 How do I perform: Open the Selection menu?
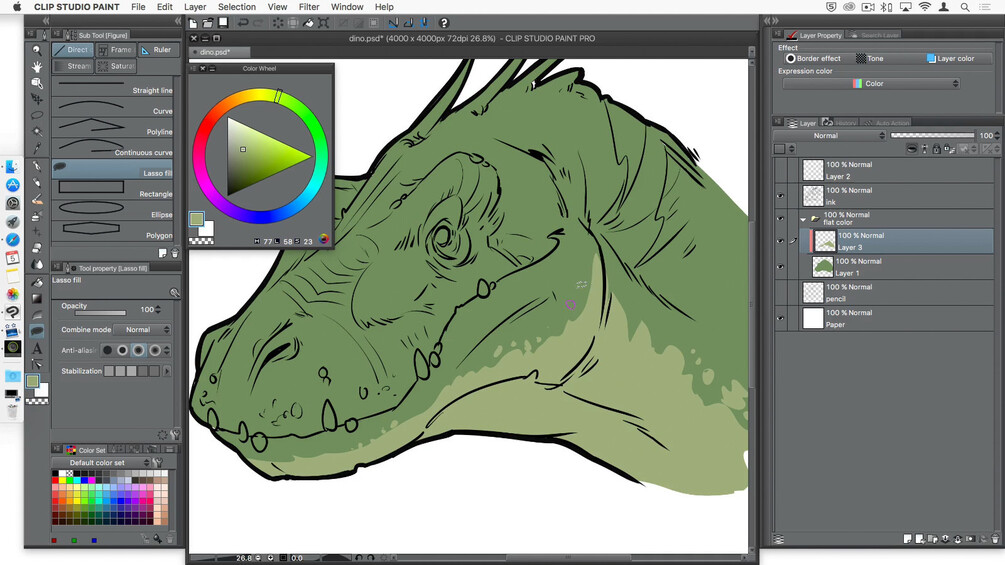click(237, 7)
